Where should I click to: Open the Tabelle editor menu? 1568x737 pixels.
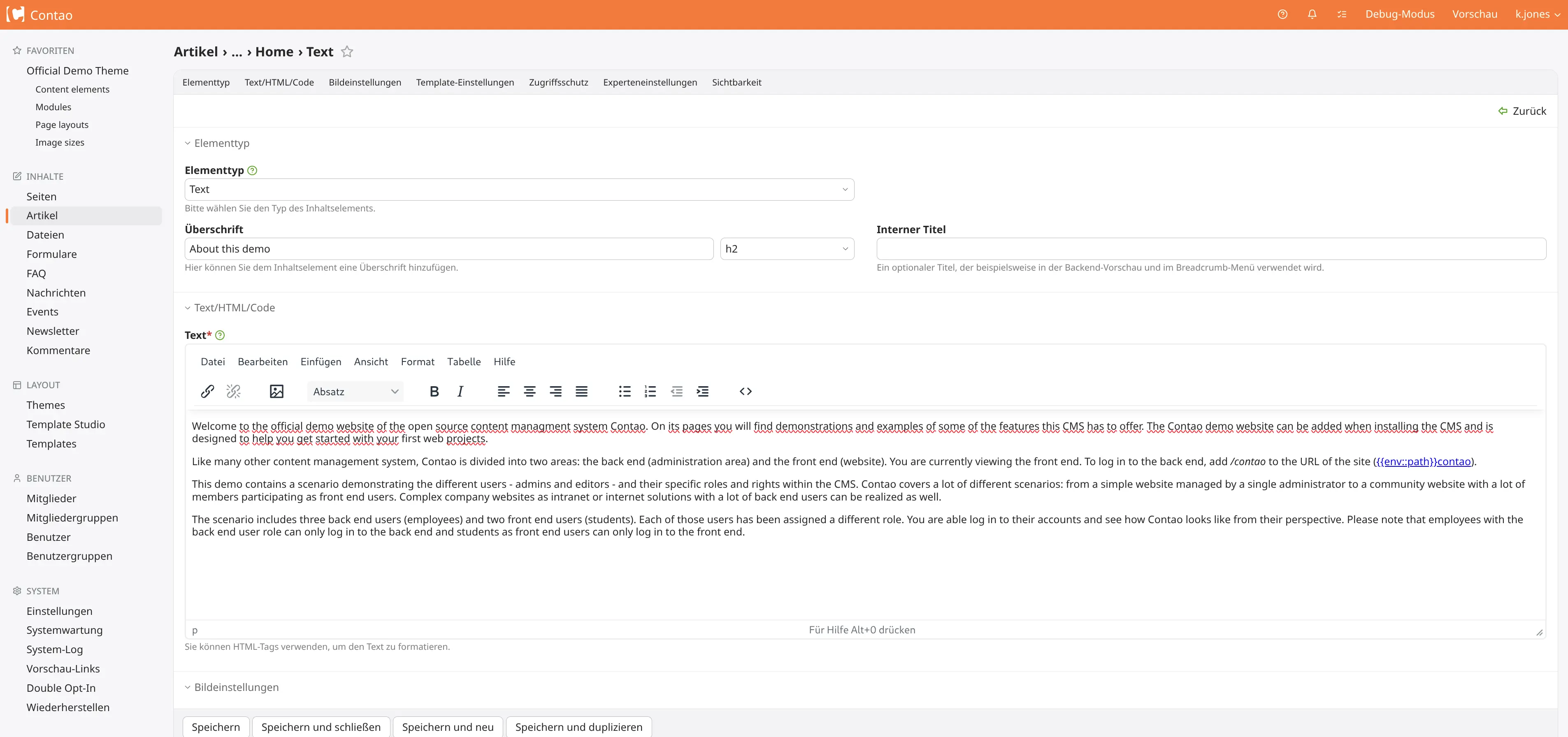click(464, 362)
